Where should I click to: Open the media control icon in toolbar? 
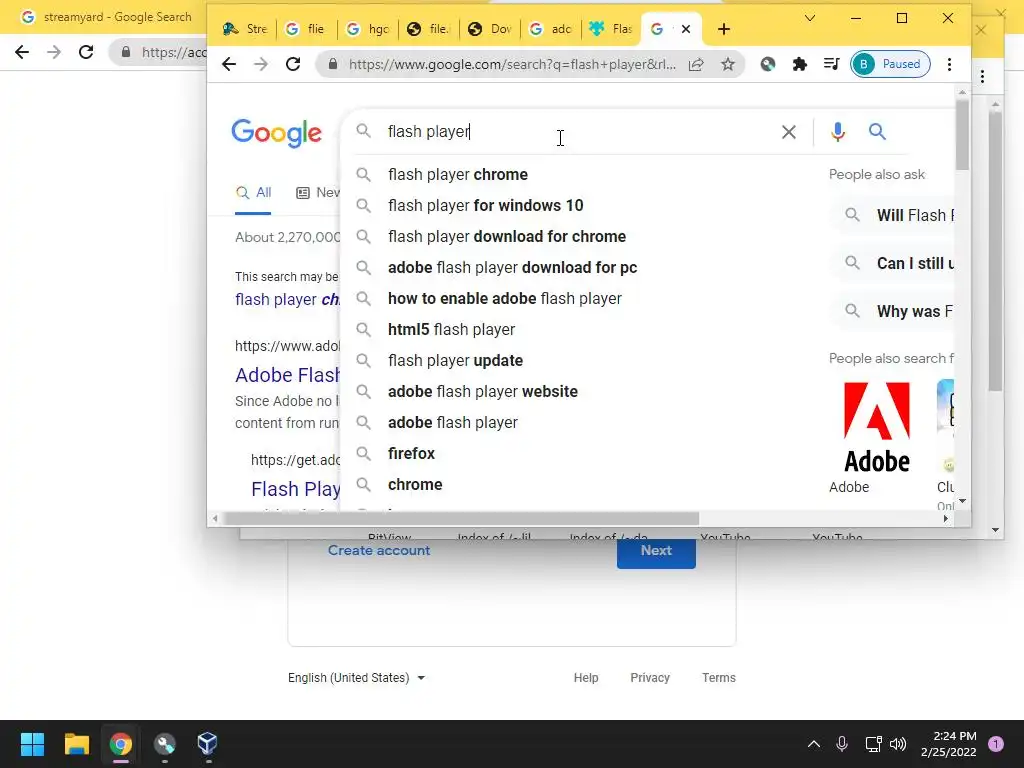pos(831,64)
